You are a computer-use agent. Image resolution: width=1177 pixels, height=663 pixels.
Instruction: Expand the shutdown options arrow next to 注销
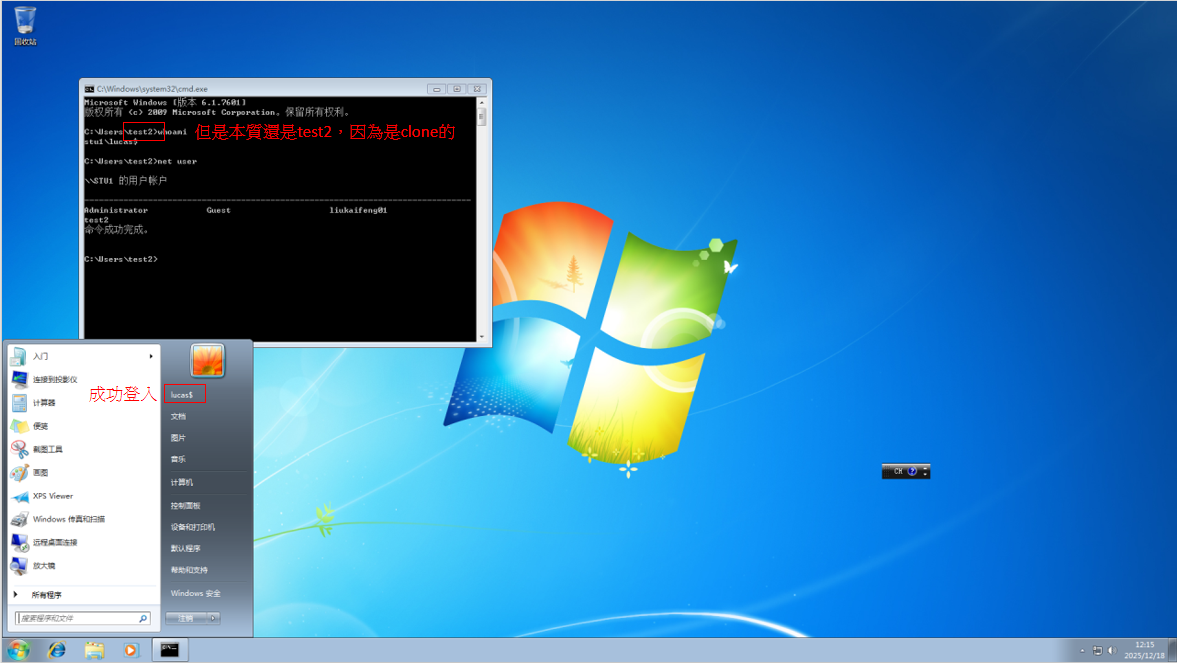pos(213,618)
